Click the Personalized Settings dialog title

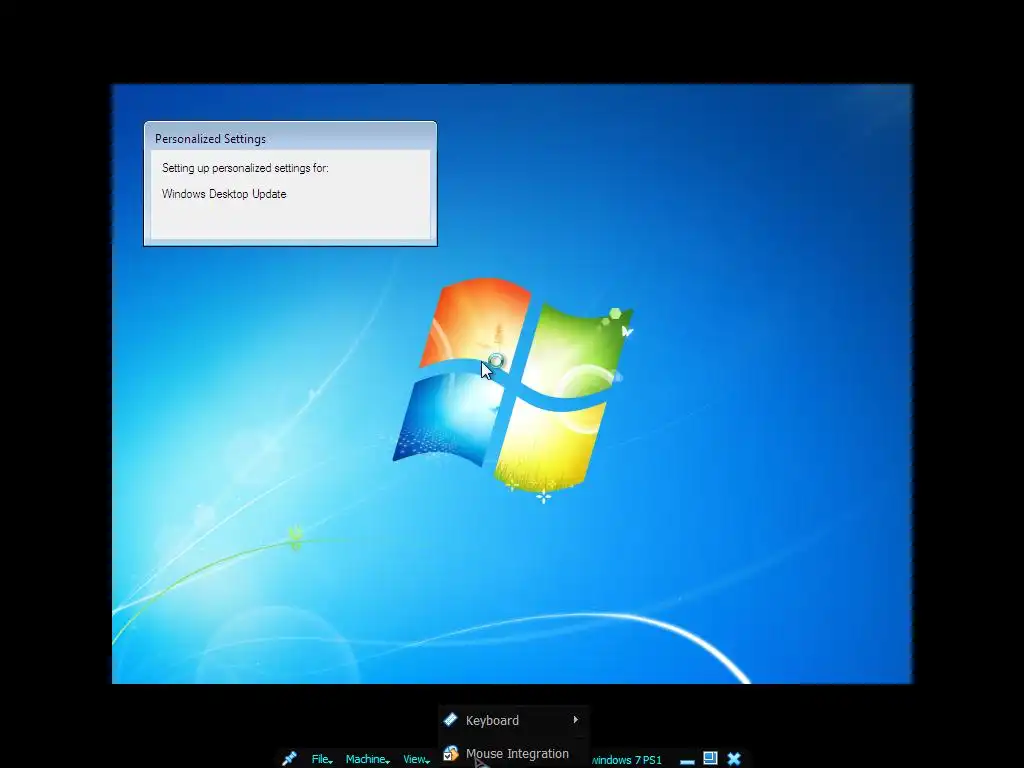click(210, 138)
